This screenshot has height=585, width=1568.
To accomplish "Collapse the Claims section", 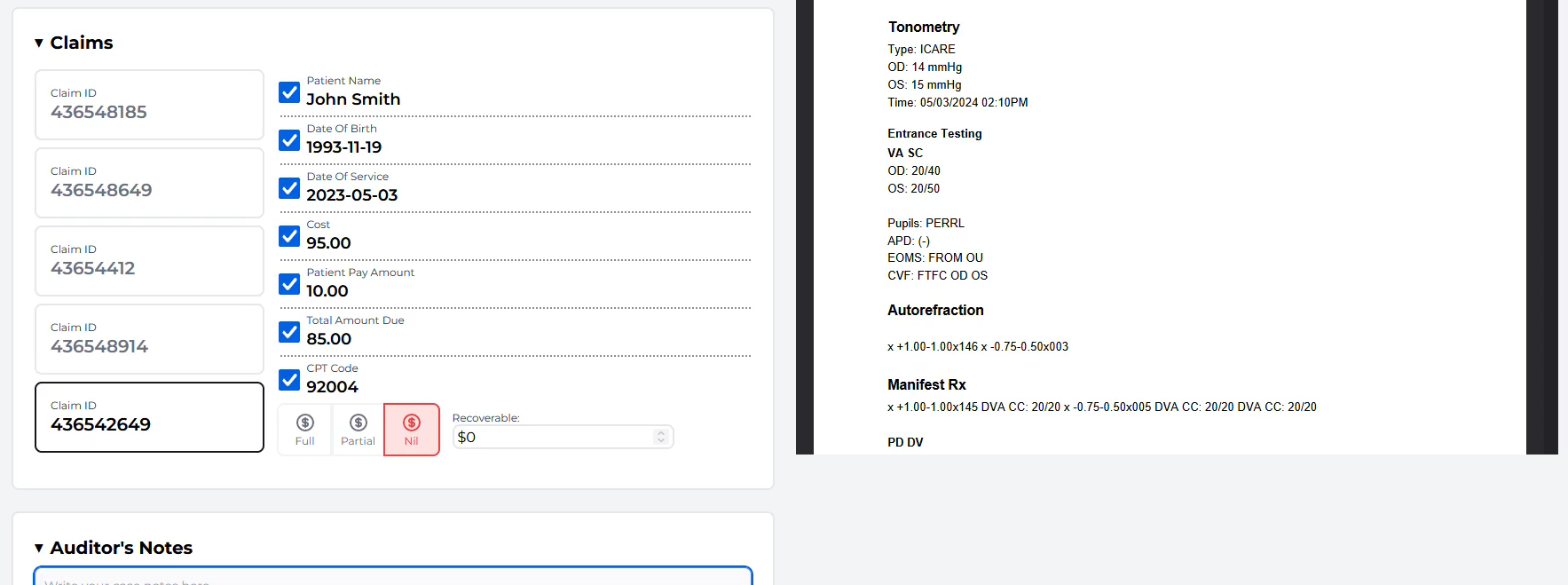I will tap(39, 43).
